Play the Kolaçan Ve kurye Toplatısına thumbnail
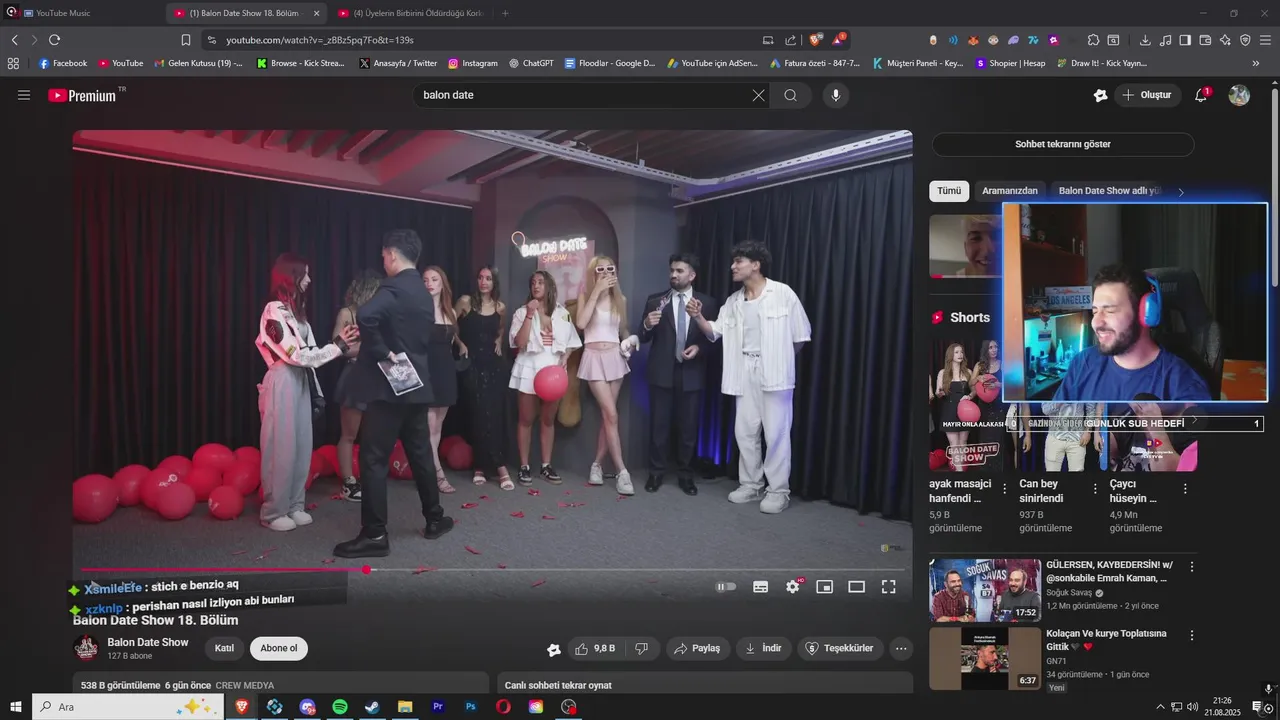The image size is (1280, 720). (x=985, y=658)
